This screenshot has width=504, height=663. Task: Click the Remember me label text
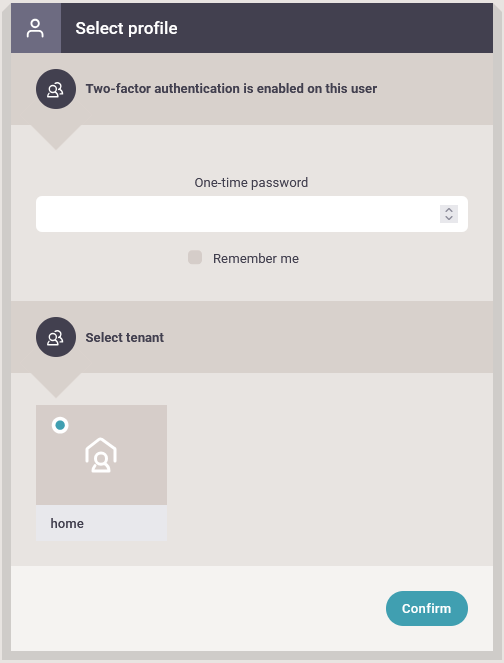pyautogui.click(x=256, y=258)
